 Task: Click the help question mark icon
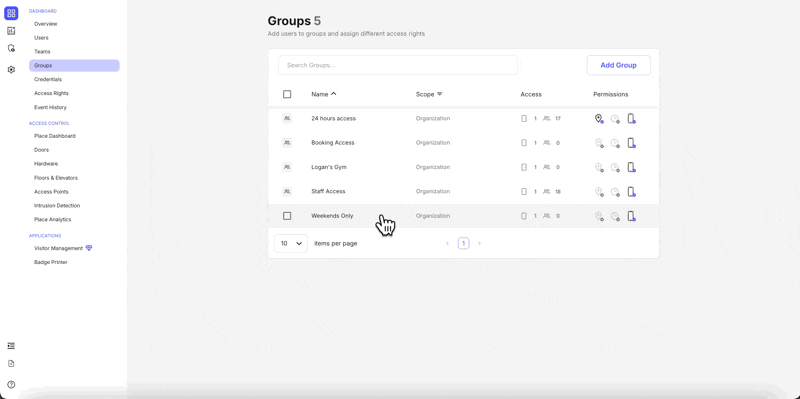tap(11, 385)
